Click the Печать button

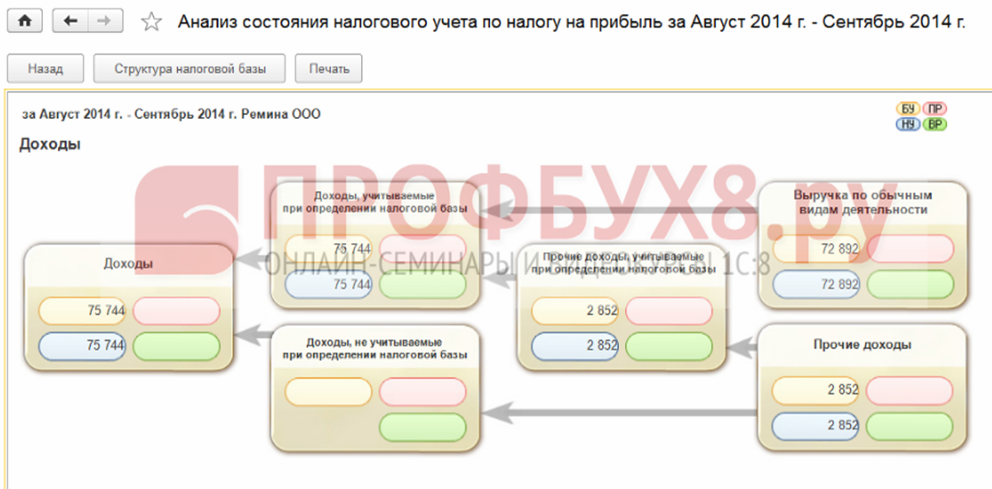[329, 69]
